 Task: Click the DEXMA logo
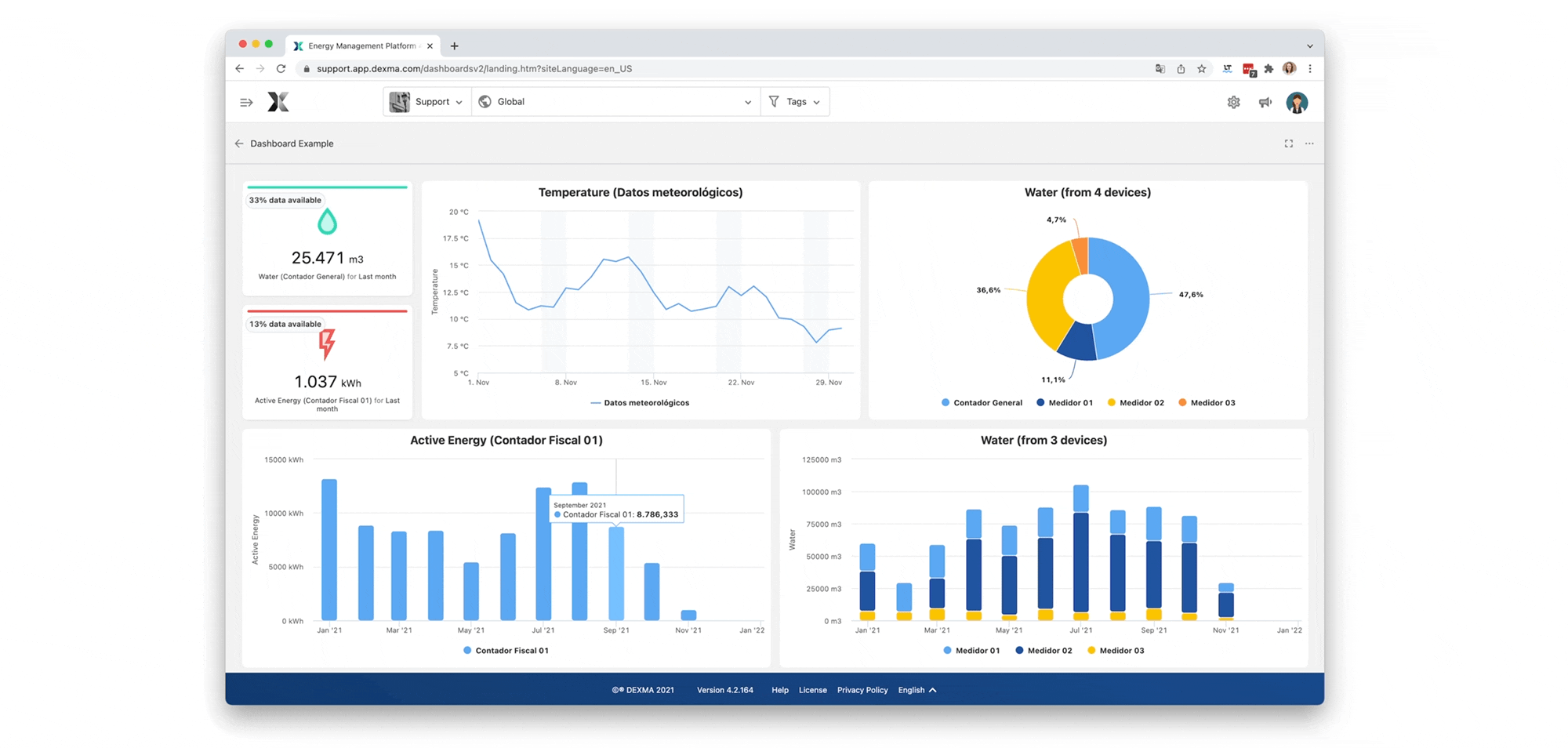tap(278, 102)
